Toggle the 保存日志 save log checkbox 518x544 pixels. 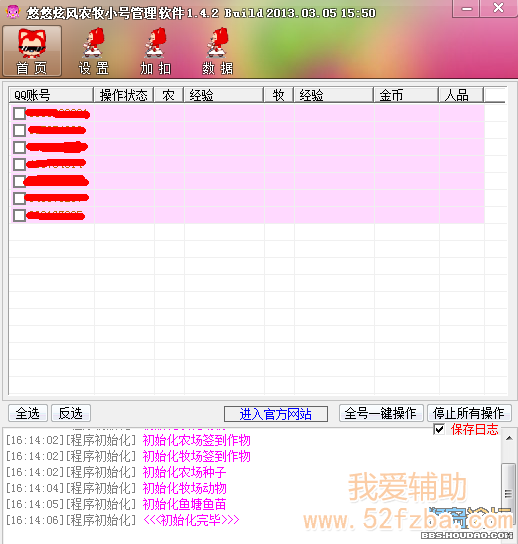[x=439, y=430]
